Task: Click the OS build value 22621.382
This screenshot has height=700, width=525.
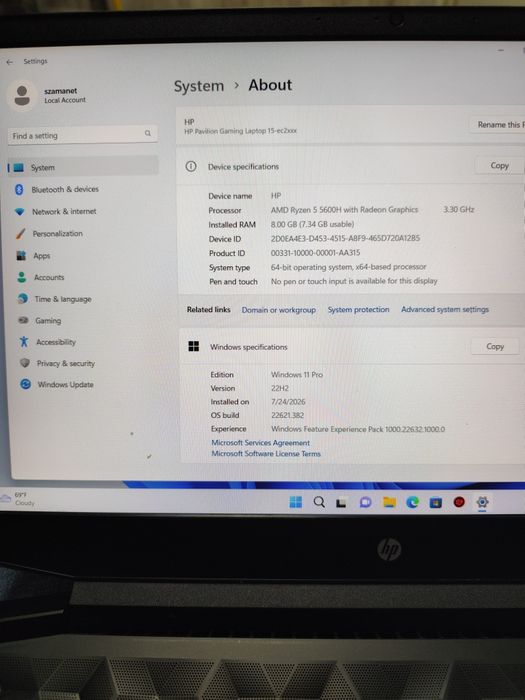Action: point(287,415)
